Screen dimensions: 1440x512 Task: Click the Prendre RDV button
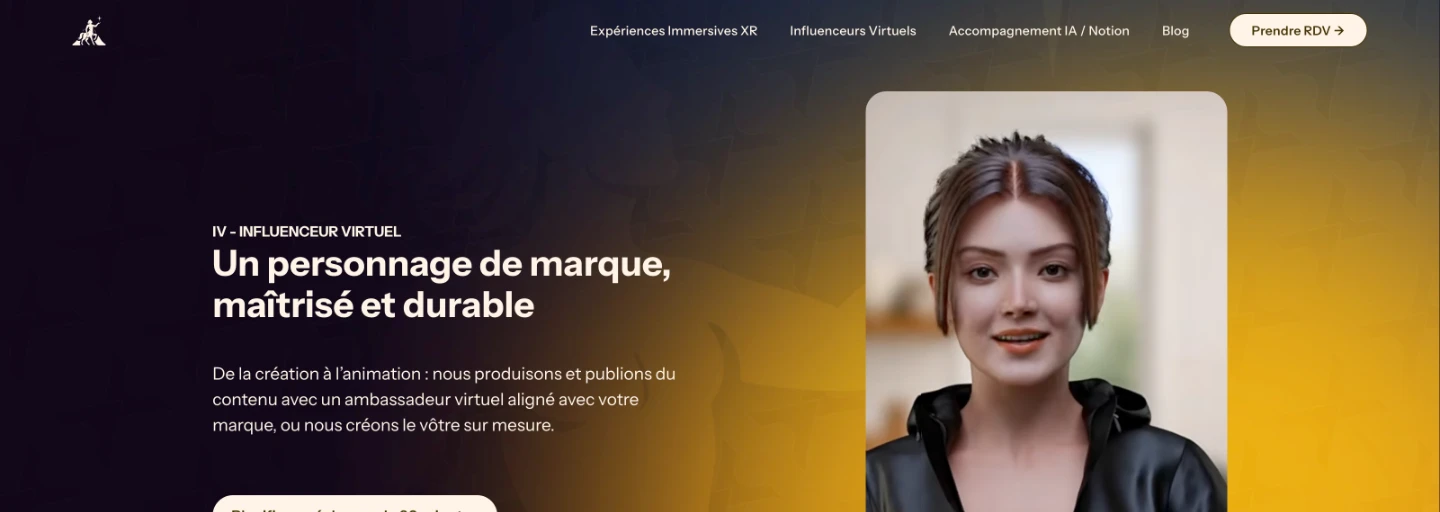[x=1297, y=30]
